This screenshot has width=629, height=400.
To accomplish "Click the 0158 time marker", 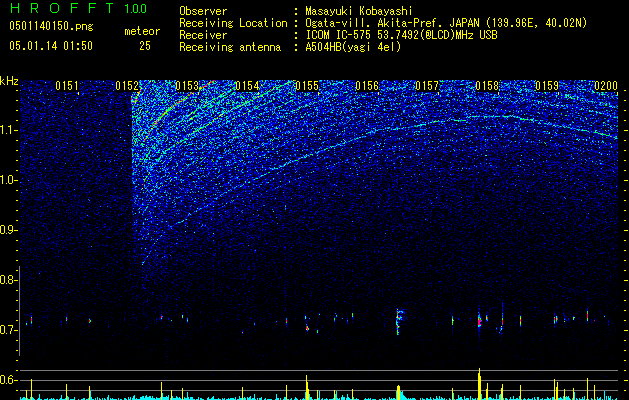I will 487,86.
